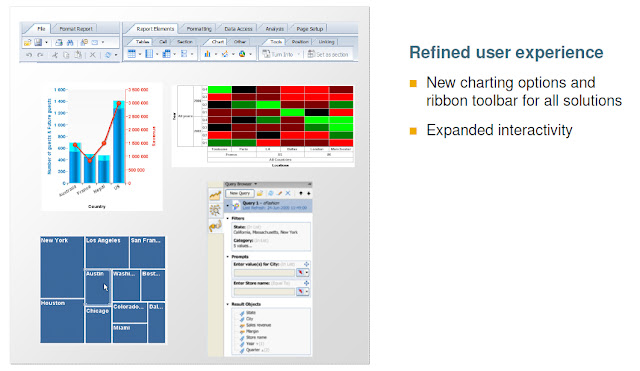Insert a line chart using the line chart icon

point(224,54)
